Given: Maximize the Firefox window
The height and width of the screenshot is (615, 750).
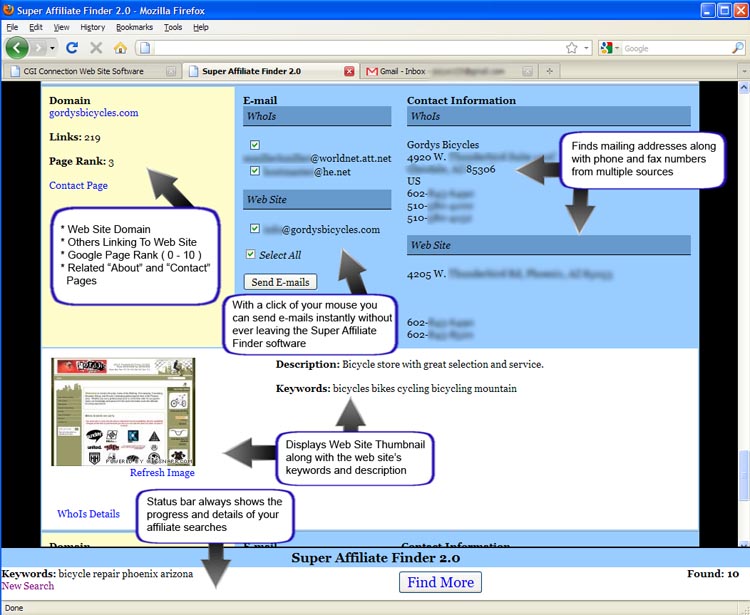Looking at the screenshot, I should point(725,10).
